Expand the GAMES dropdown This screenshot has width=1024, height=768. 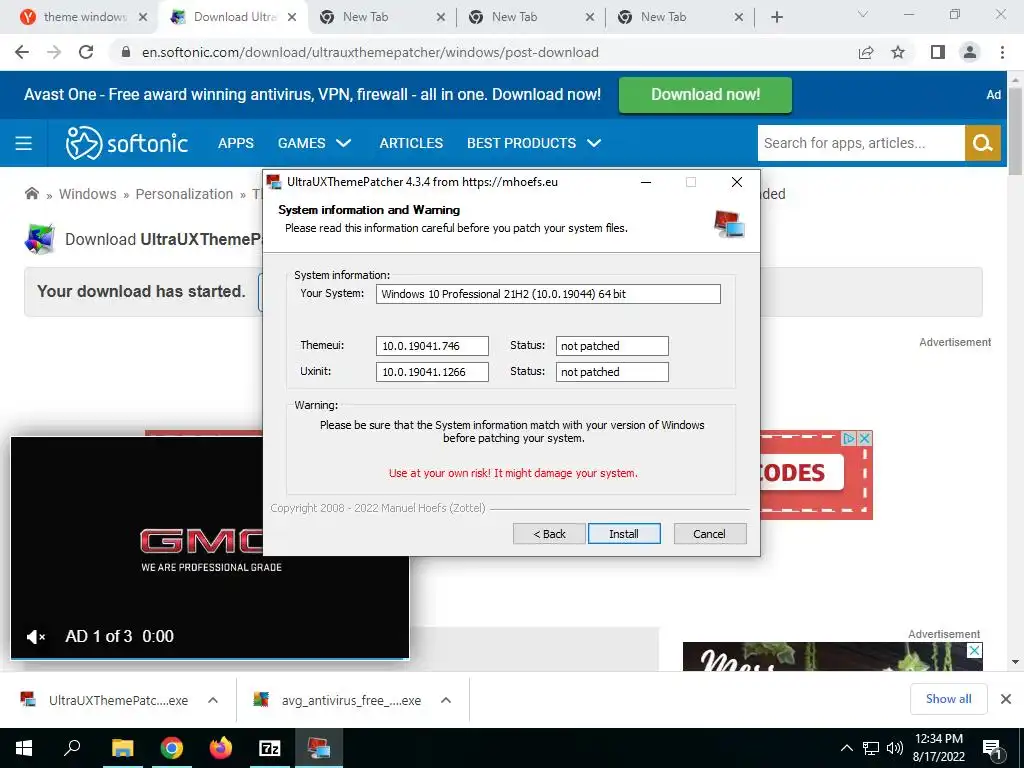pyautogui.click(x=314, y=143)
